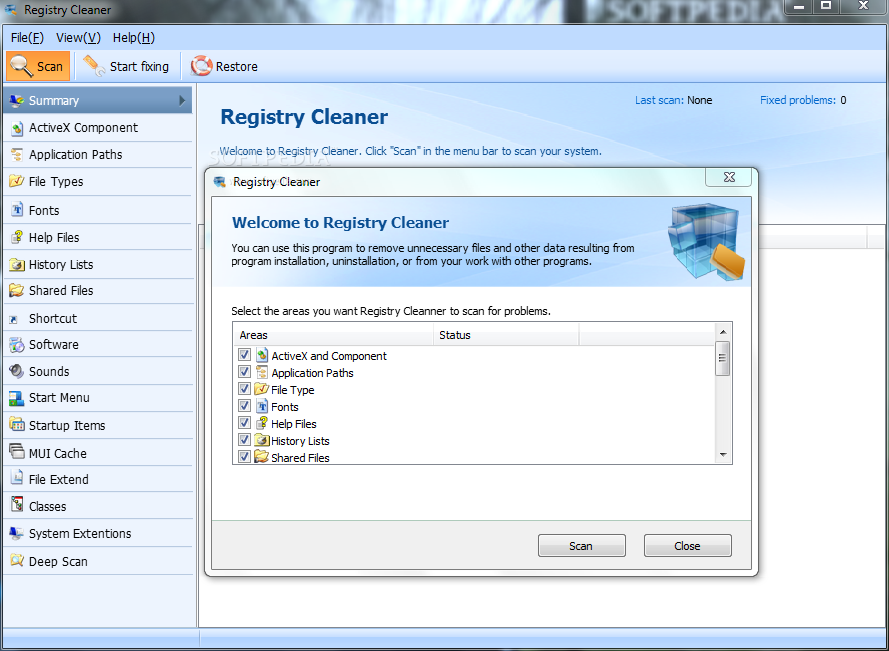Open the View(V) menu
The width and height of the screenshot is (889, 651).
tap(78, 38)
